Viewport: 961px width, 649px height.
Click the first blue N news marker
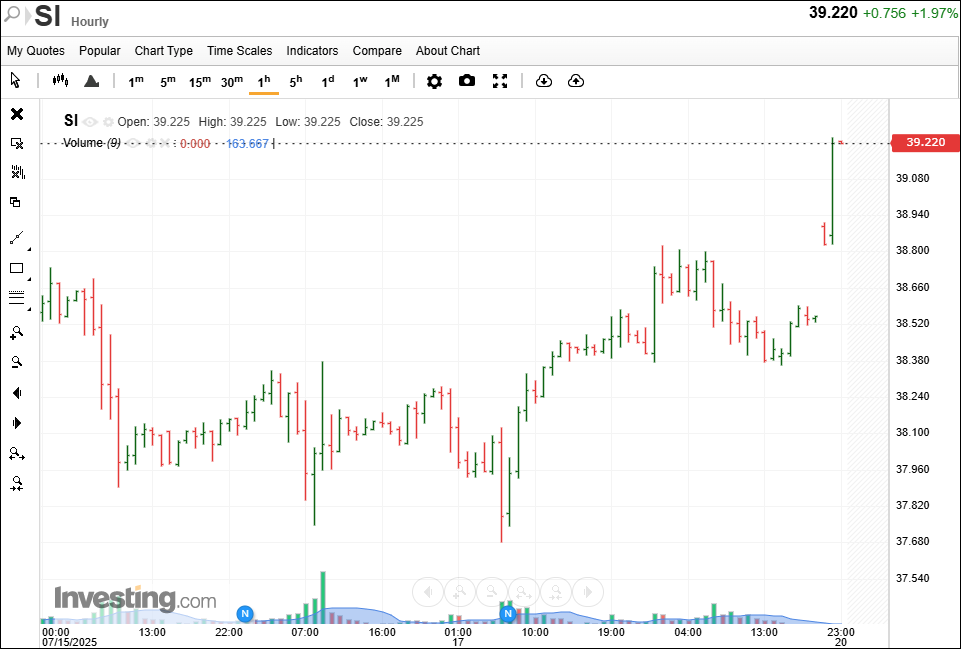(245, 613)
